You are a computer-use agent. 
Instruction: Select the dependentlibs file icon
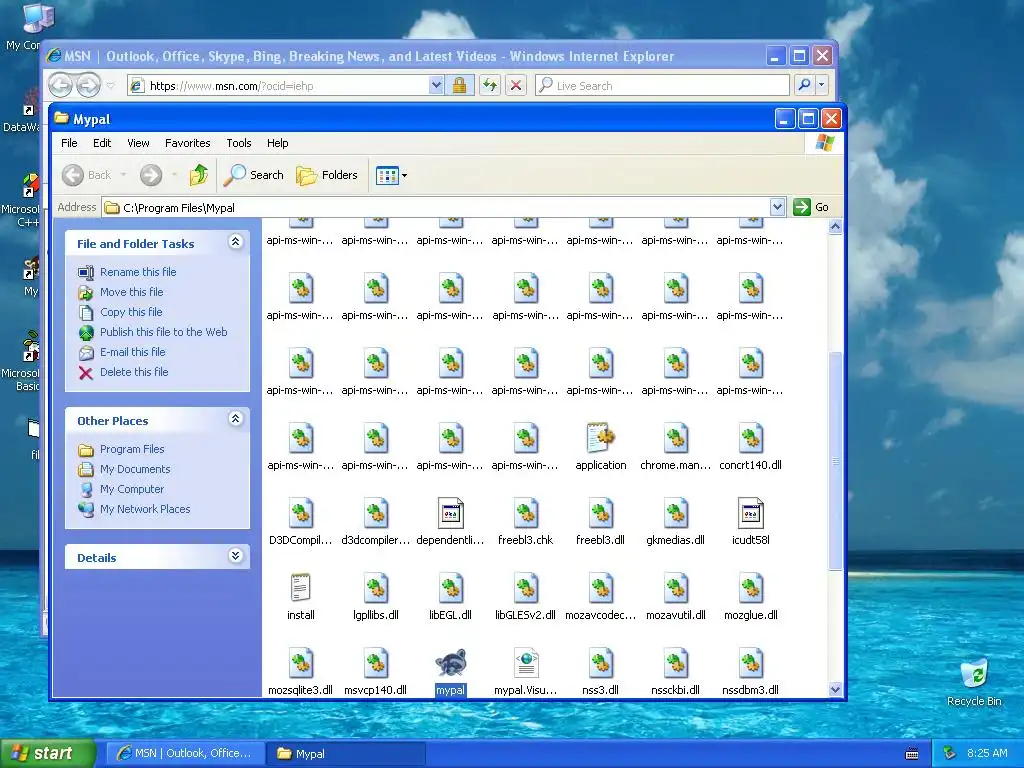coord(451,513)
